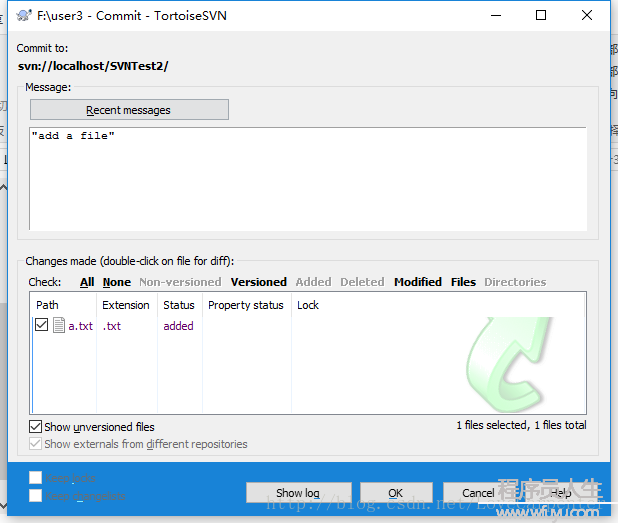Confirm the commit with OK

point(396,493)
